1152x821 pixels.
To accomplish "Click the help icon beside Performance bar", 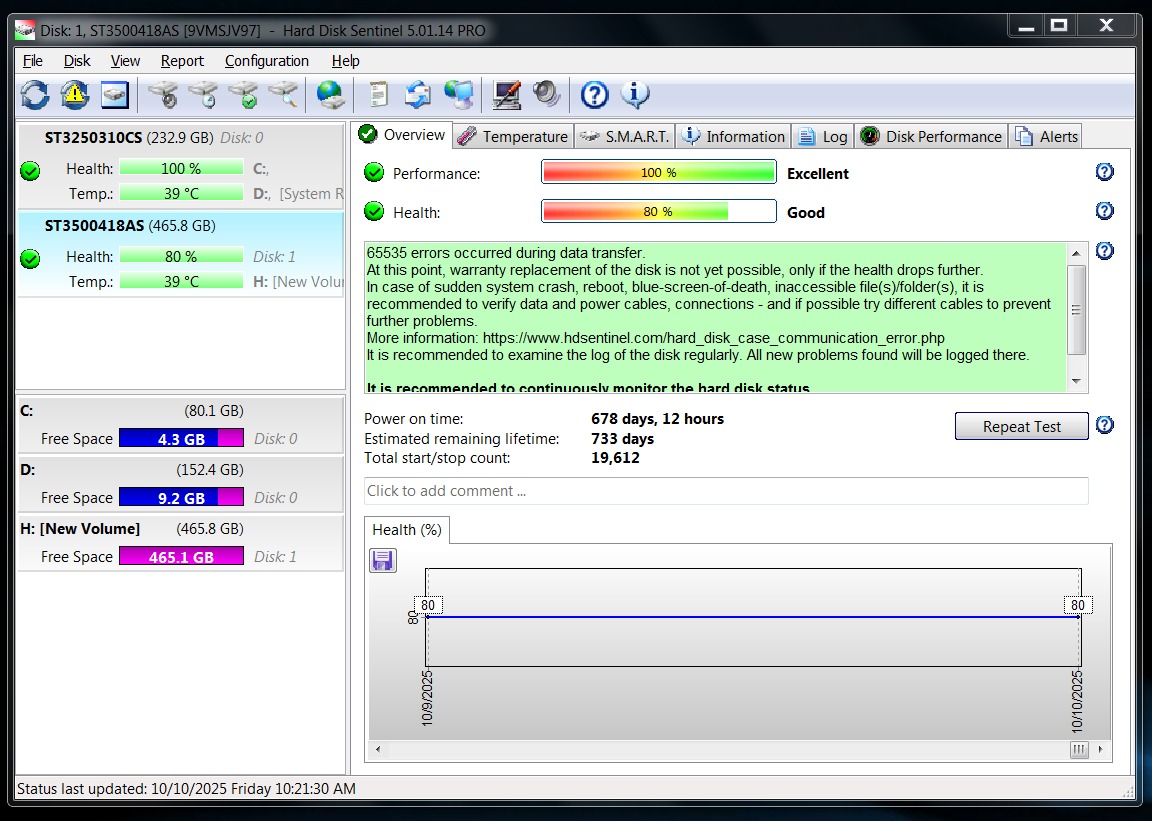I will tap(1104, 172).
